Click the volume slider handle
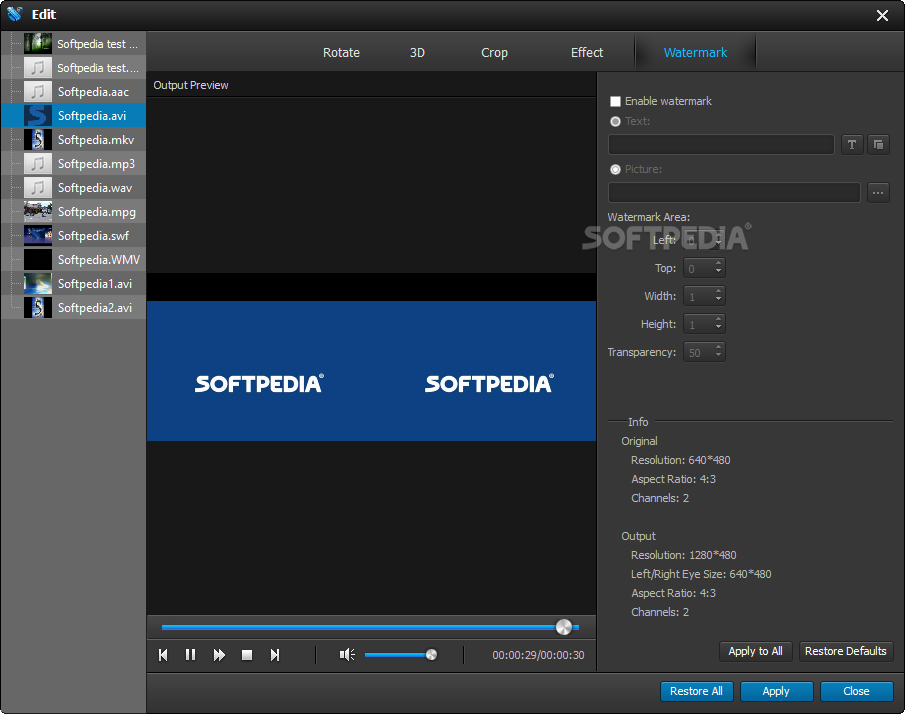The height and width of the screenshot is (714, 905). click(x=431, y=655)
